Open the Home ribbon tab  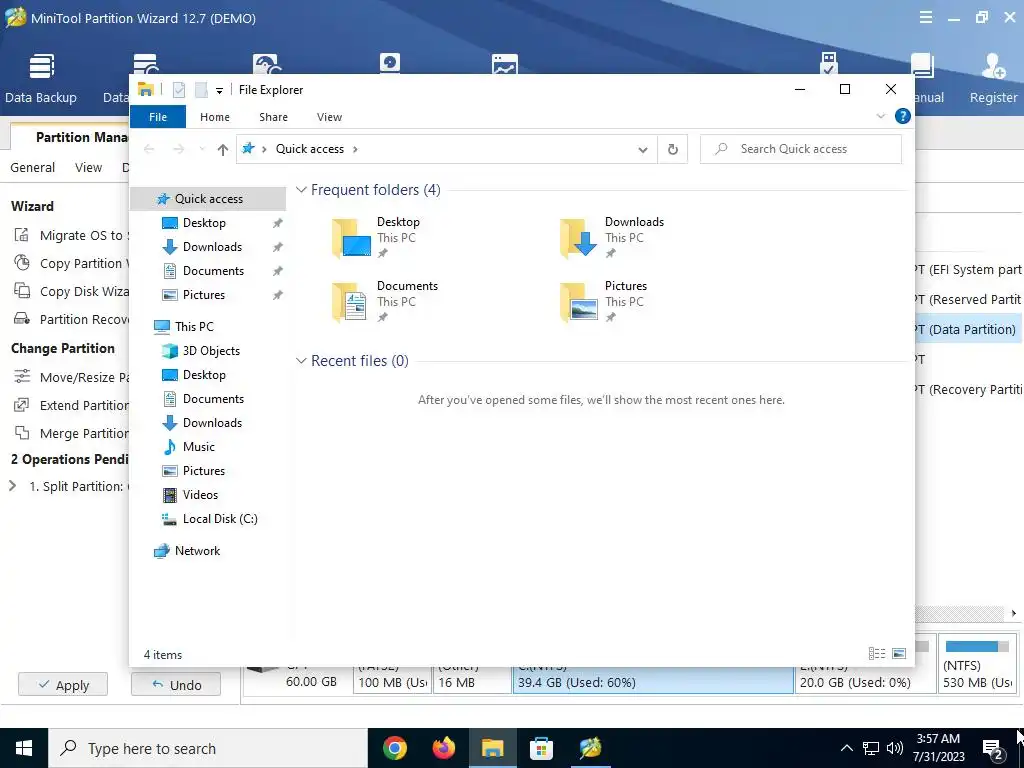click(215, 117)
